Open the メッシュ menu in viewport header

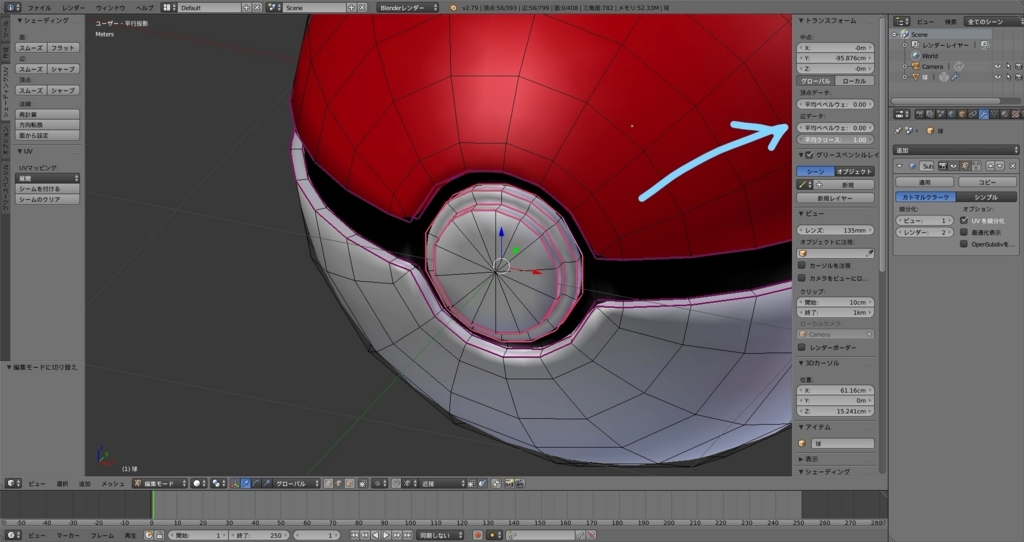click(x=113, y=483)
